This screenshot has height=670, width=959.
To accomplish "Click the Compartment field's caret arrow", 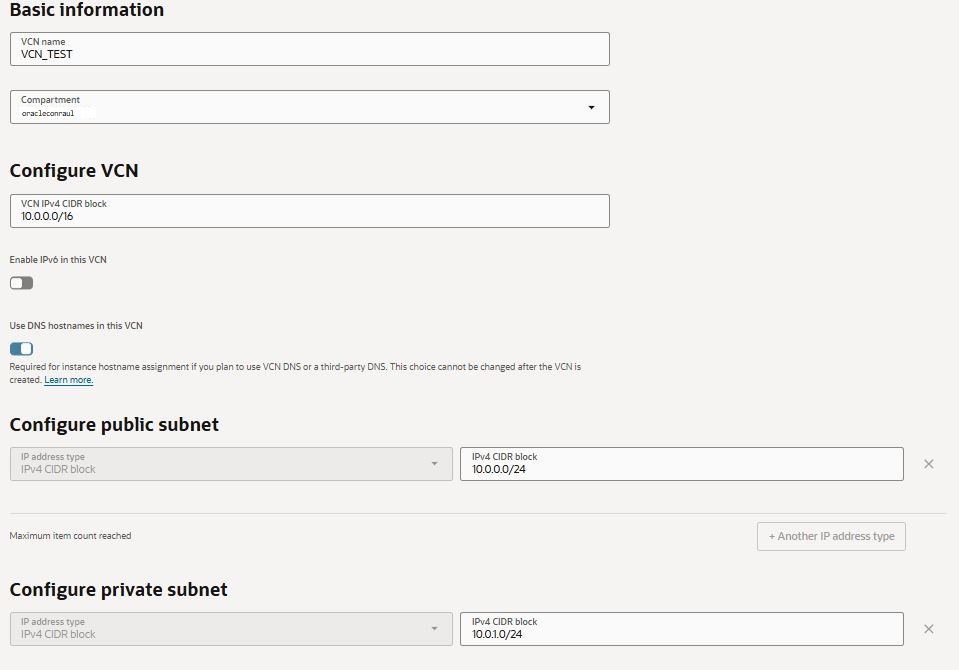I will point(591,107).
